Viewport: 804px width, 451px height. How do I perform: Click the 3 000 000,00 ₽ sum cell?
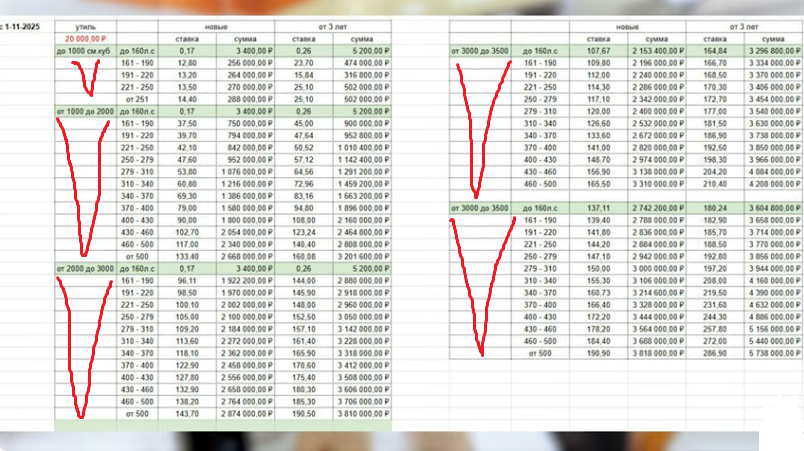click(657, 269)
